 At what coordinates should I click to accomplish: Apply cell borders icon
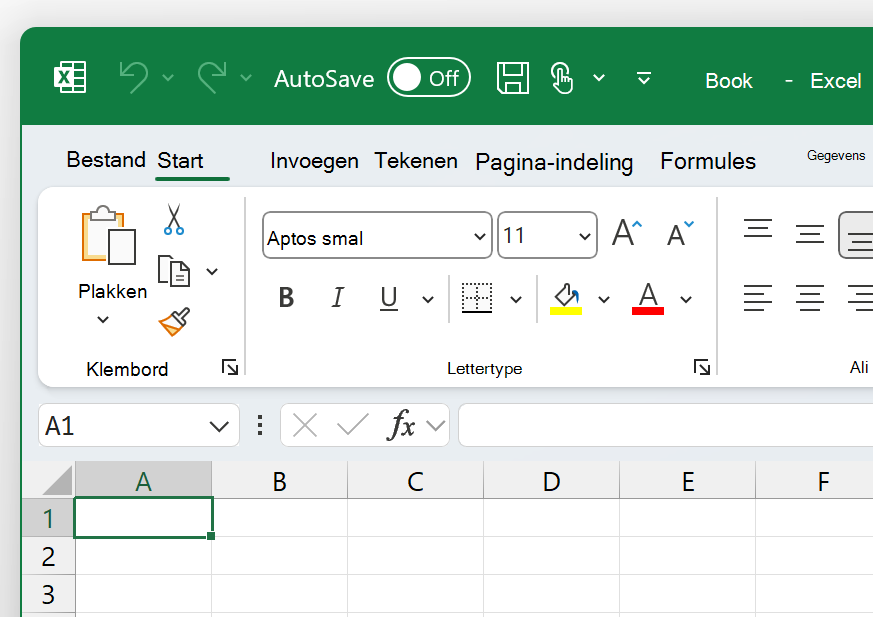[x=477, y=298]
